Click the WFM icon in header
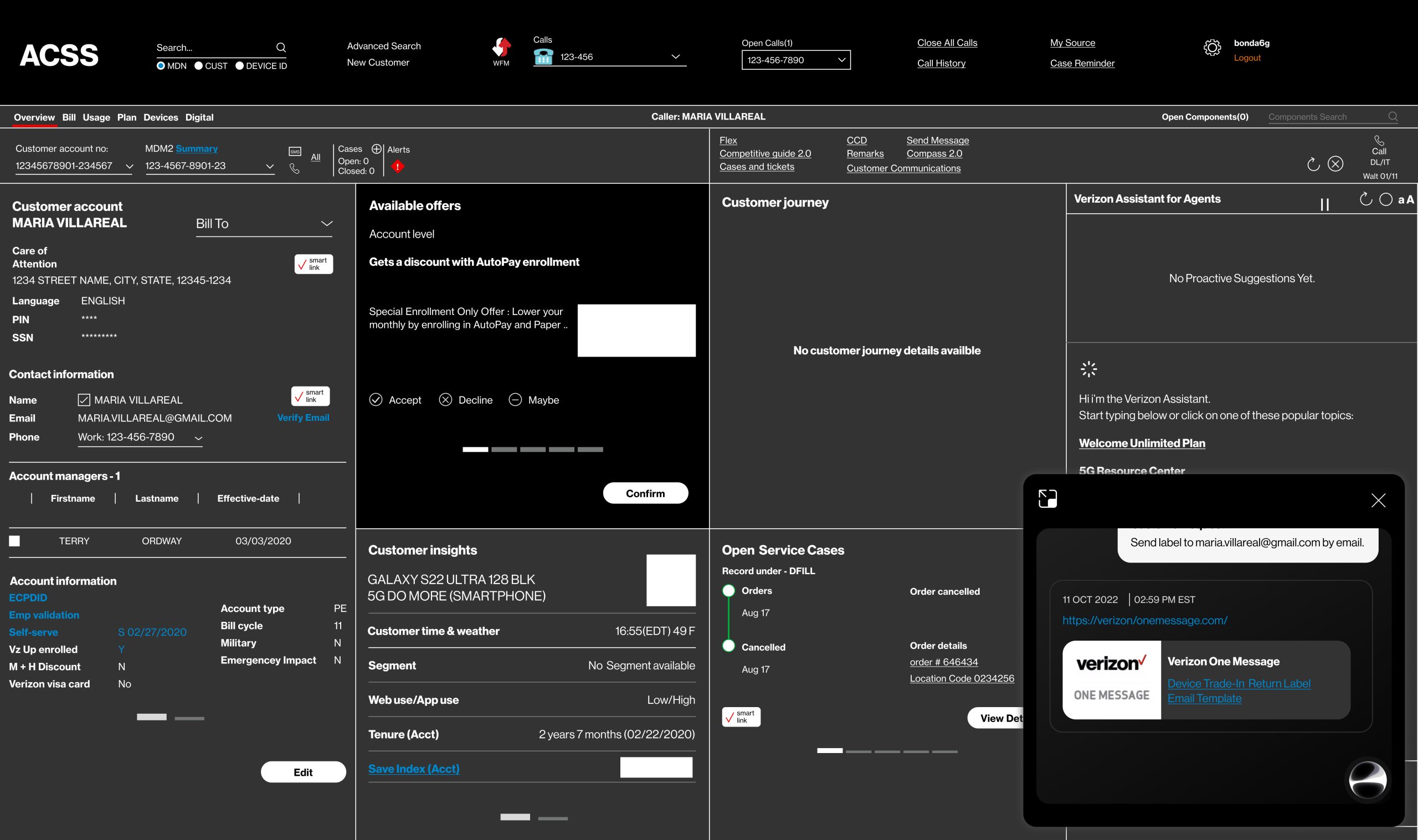Viewport: 1418px width, 840px height. point(501,49)
